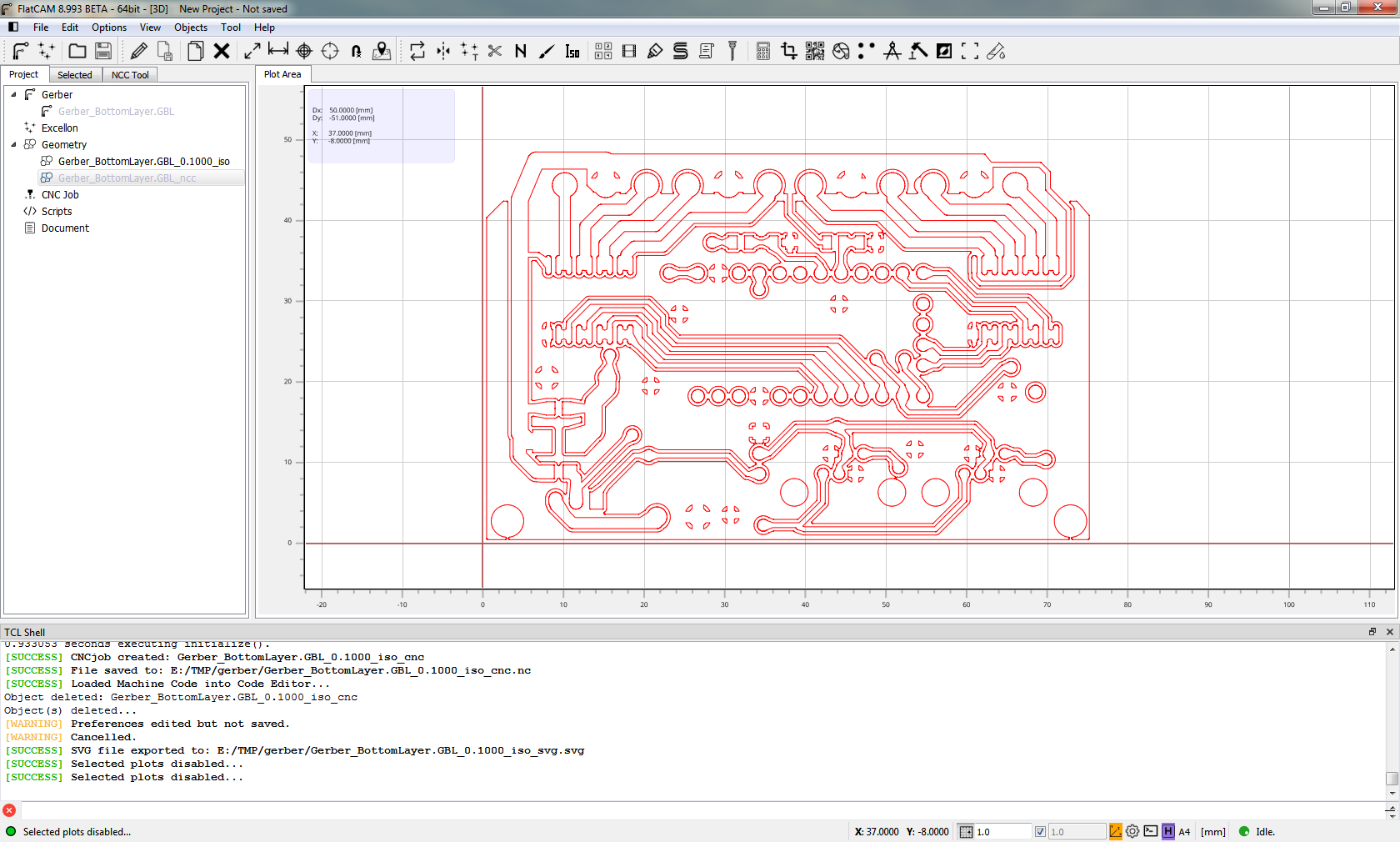1400x842 pixels.
Task: Open the Calibration compass tool icon
Action: [x=892, y=51]
